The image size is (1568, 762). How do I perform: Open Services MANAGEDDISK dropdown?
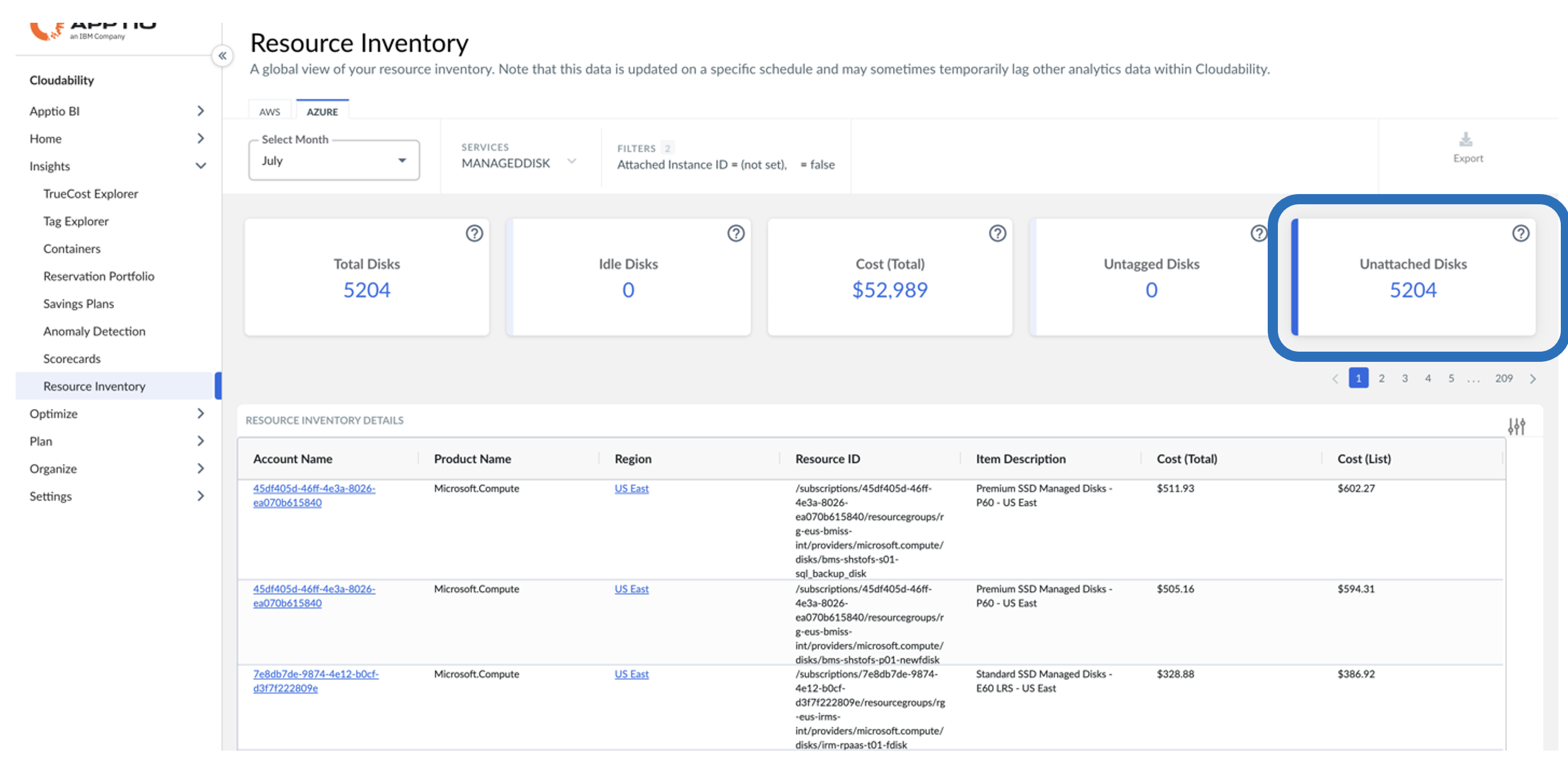tap(518, 162)
